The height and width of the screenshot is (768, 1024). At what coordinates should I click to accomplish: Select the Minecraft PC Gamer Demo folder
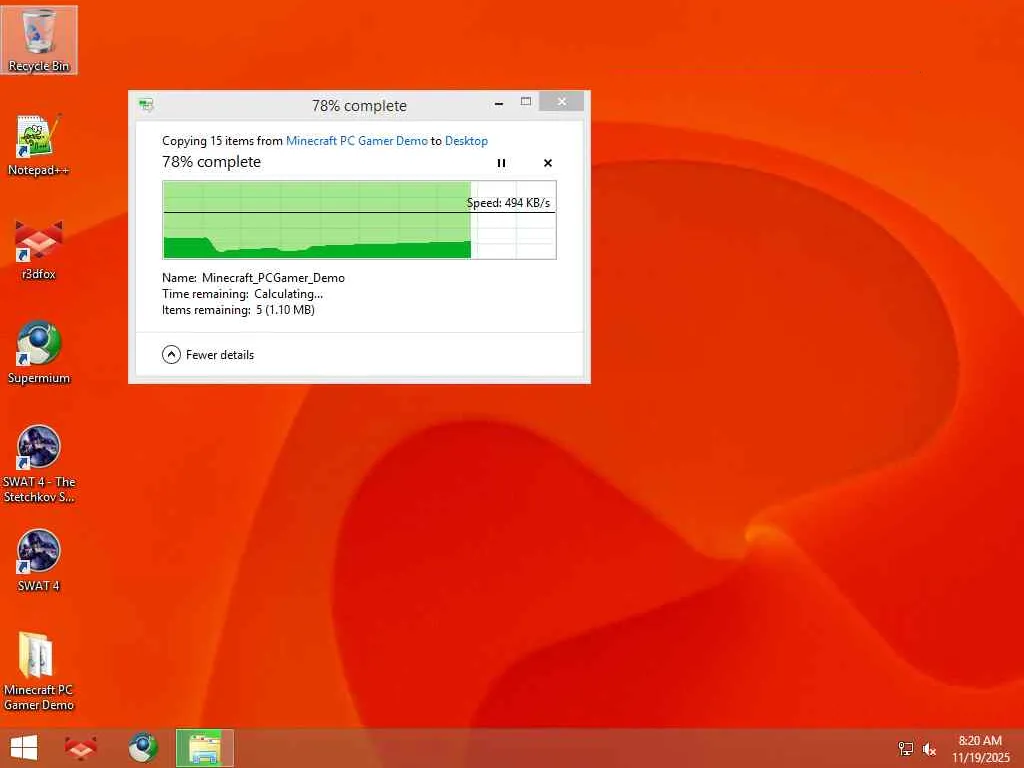click(39, 671)
